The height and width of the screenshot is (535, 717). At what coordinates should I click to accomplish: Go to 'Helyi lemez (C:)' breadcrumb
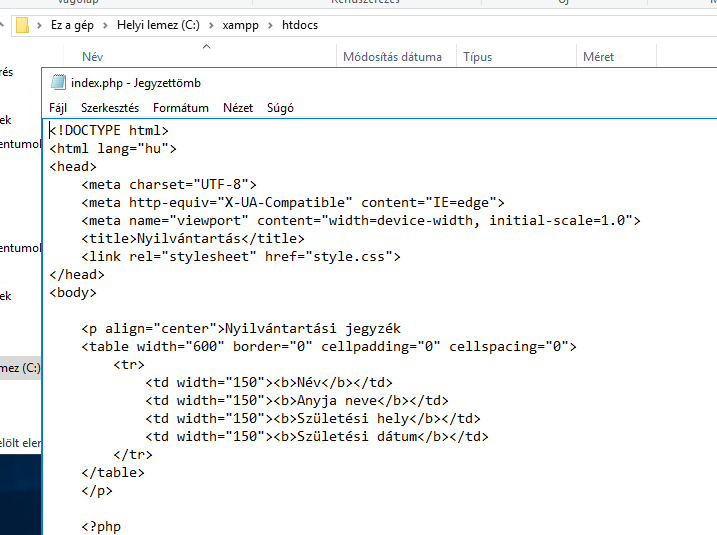coord(157,25)
